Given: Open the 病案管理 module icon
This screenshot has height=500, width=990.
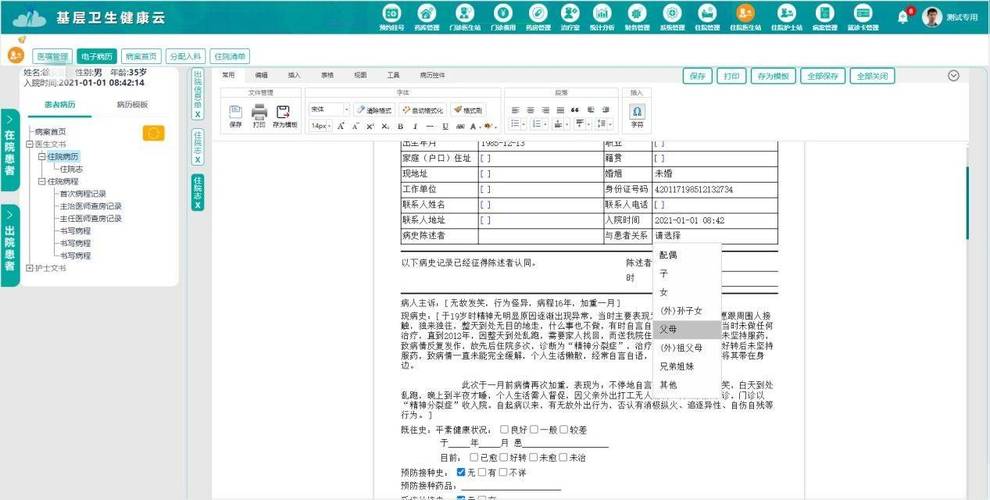Looking at the screenshot, I should 824,13.
